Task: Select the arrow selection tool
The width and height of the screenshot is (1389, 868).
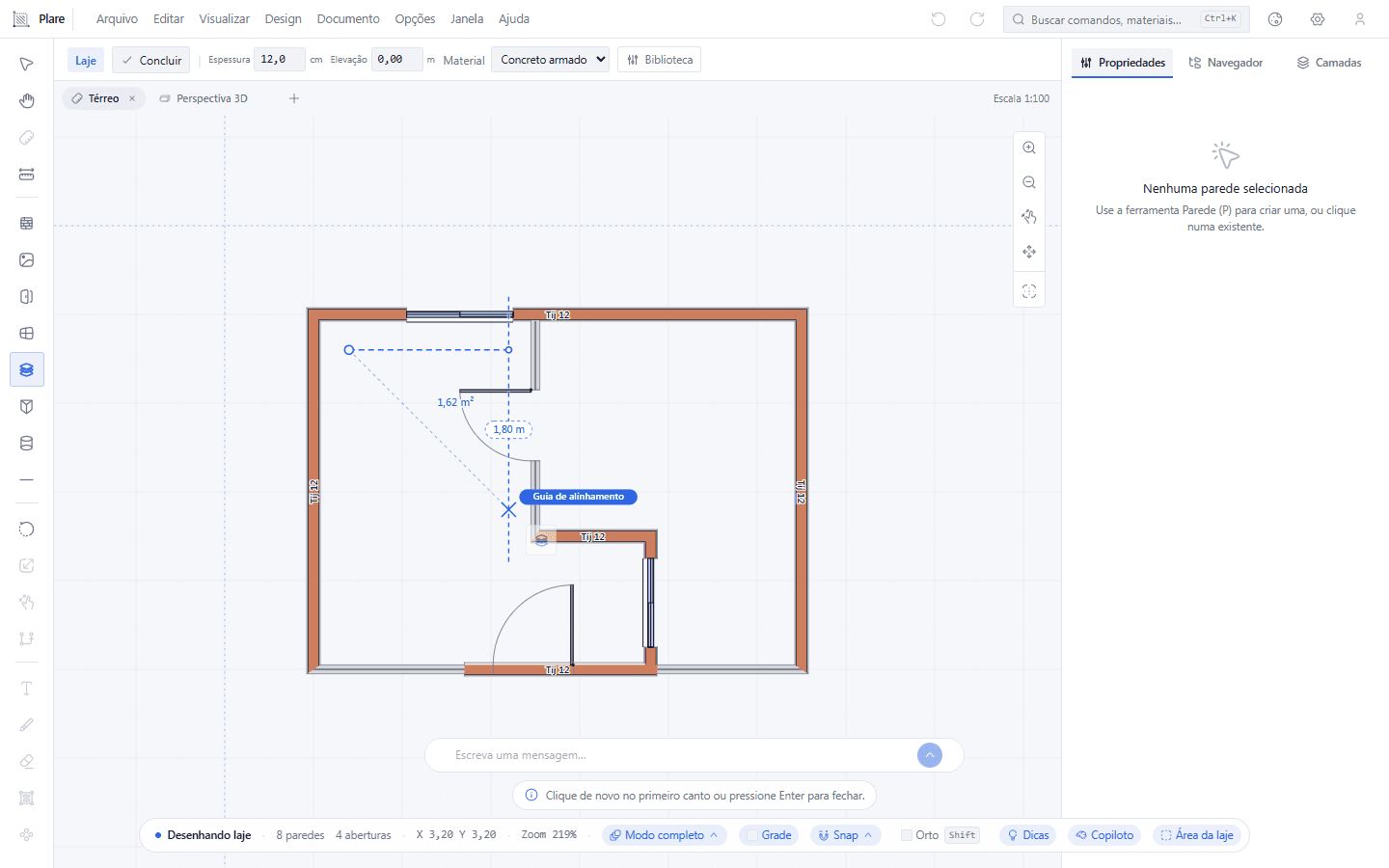Action: pos(27,64)
